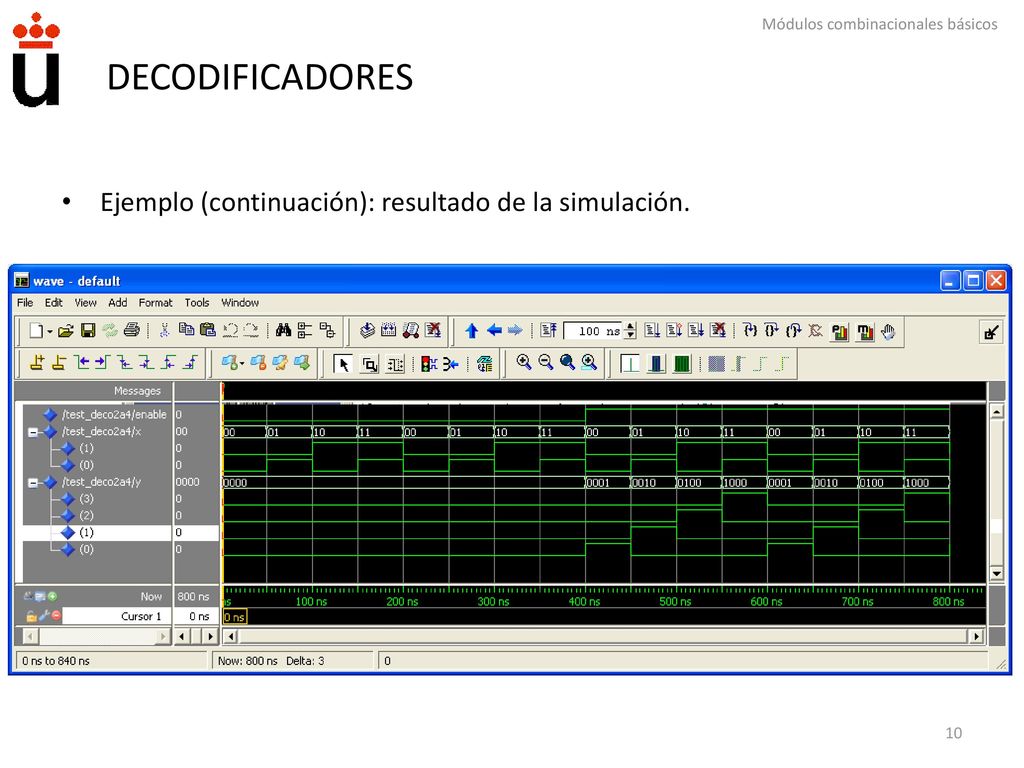This screenshot has width=1024, height=768.
Task: Toggle the Zoom mode tool
Action: click(x=370, y=364)
